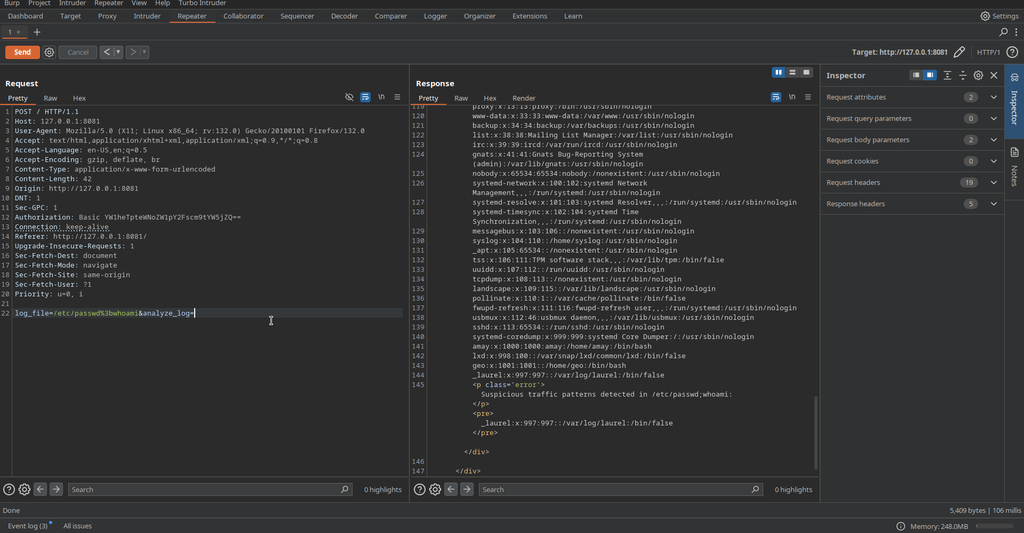Open the Notes side panel
The width and height of the screenshot is (1024, 533).
[x=1014, y=165]
